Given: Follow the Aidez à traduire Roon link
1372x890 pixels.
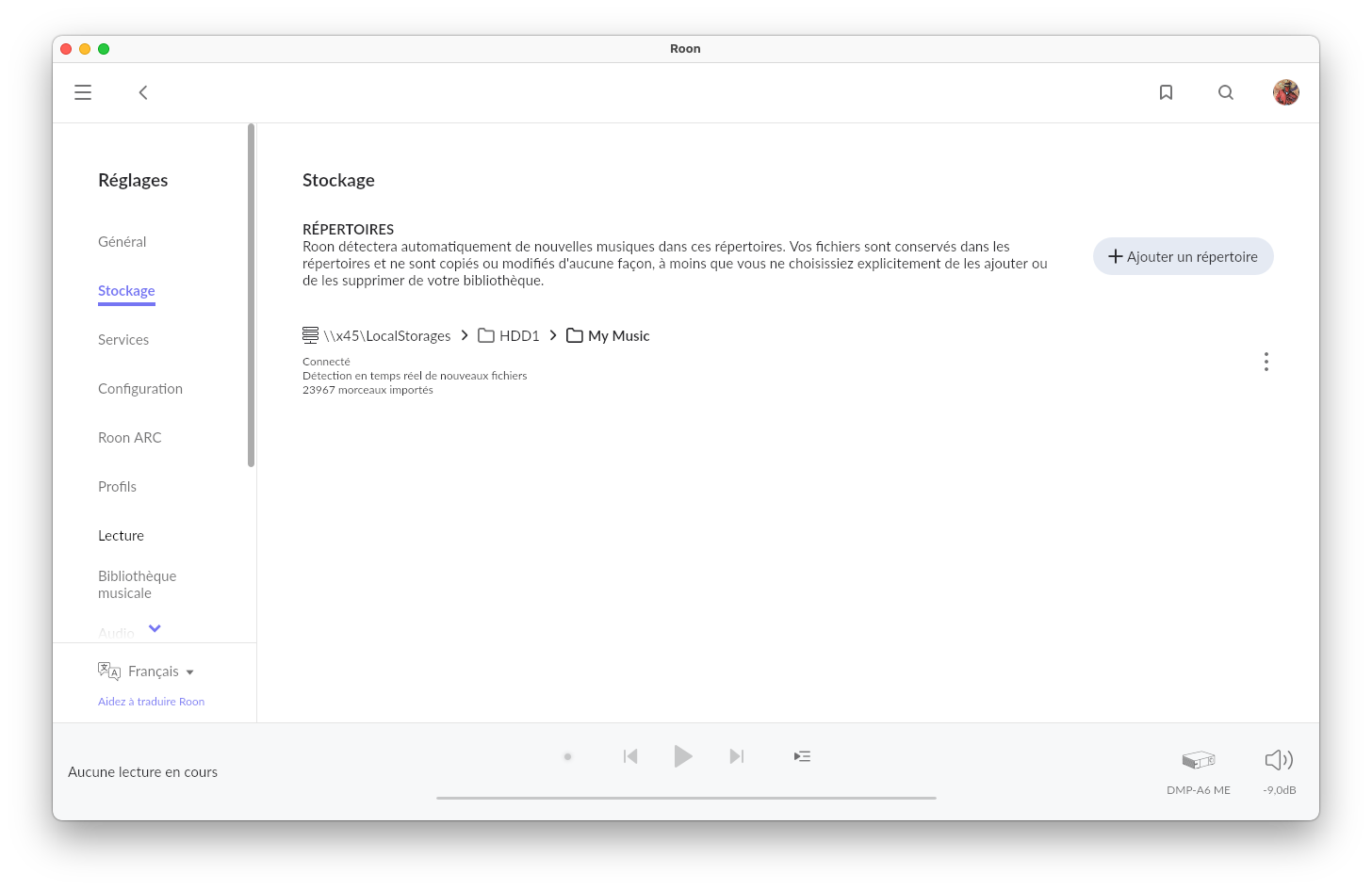Looking at the screenshot, I should tap(151, 702).
